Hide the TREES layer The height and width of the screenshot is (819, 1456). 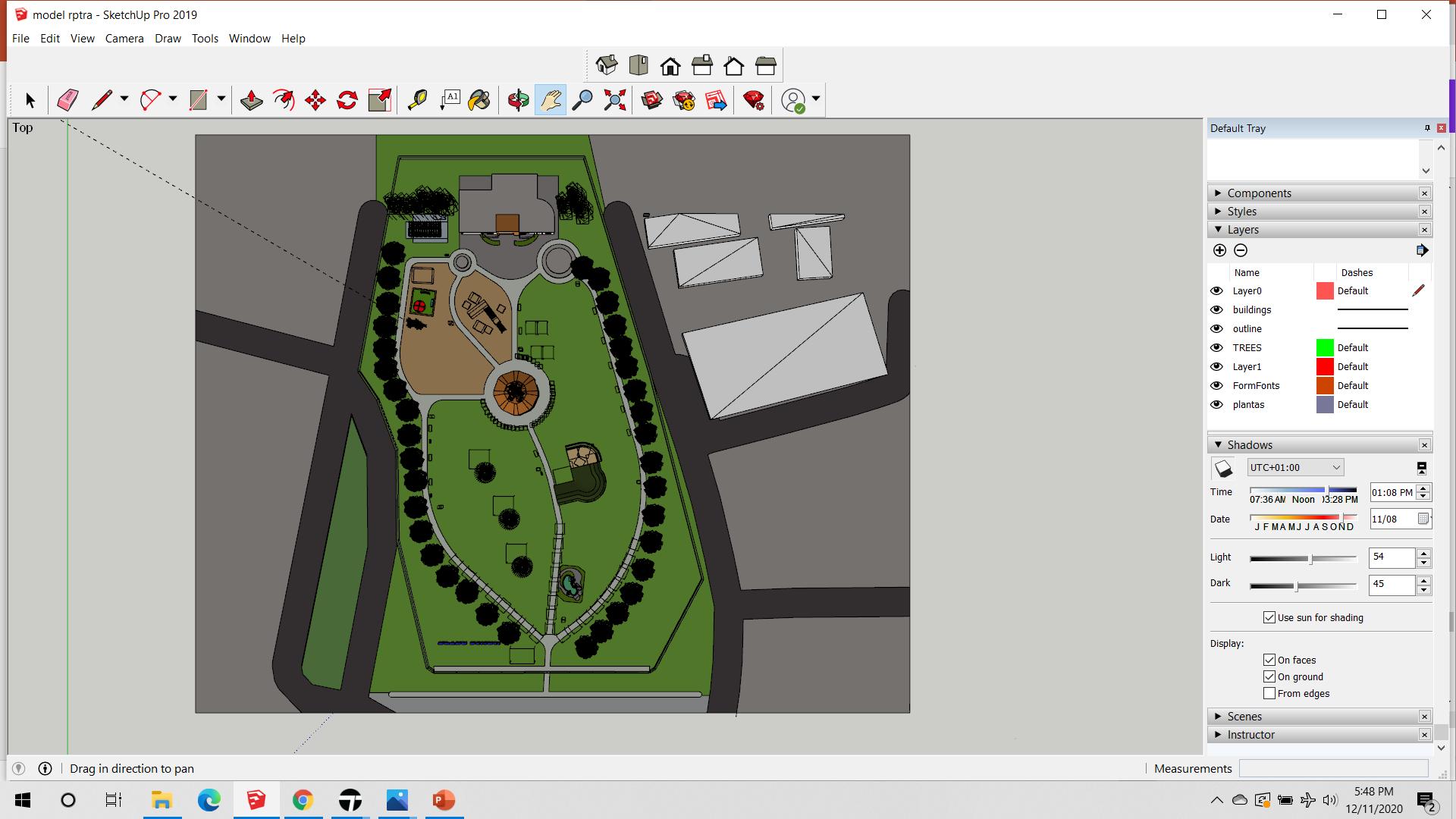pos(1216,347)
